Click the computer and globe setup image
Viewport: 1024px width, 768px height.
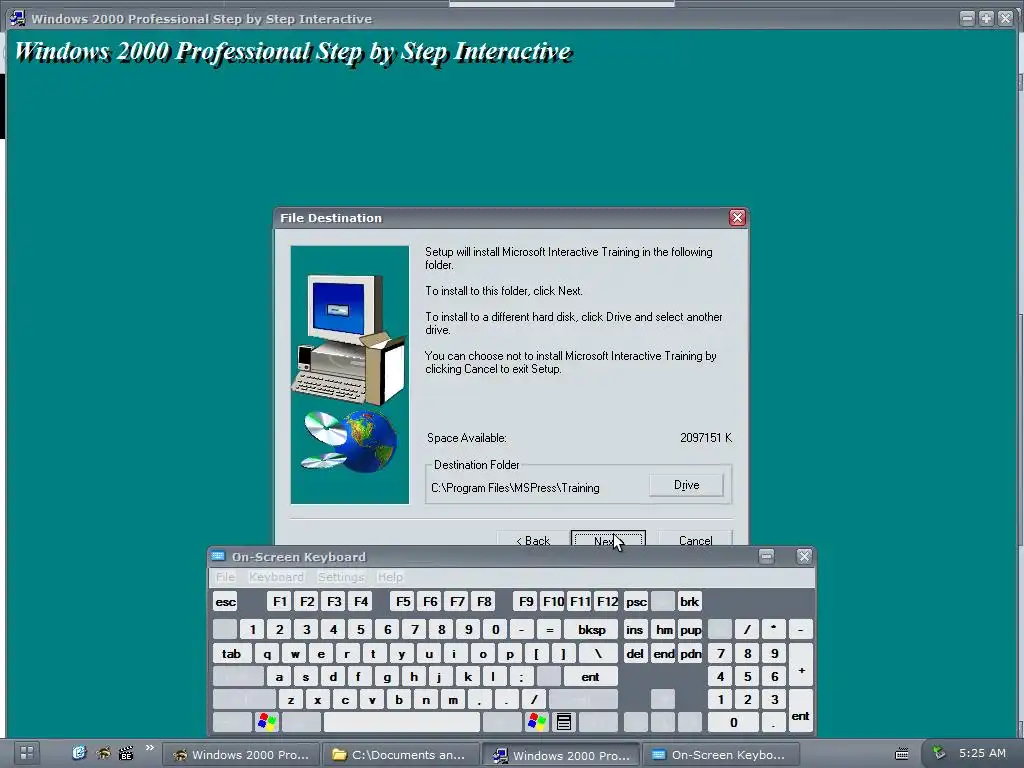click(x=349, y=375)
